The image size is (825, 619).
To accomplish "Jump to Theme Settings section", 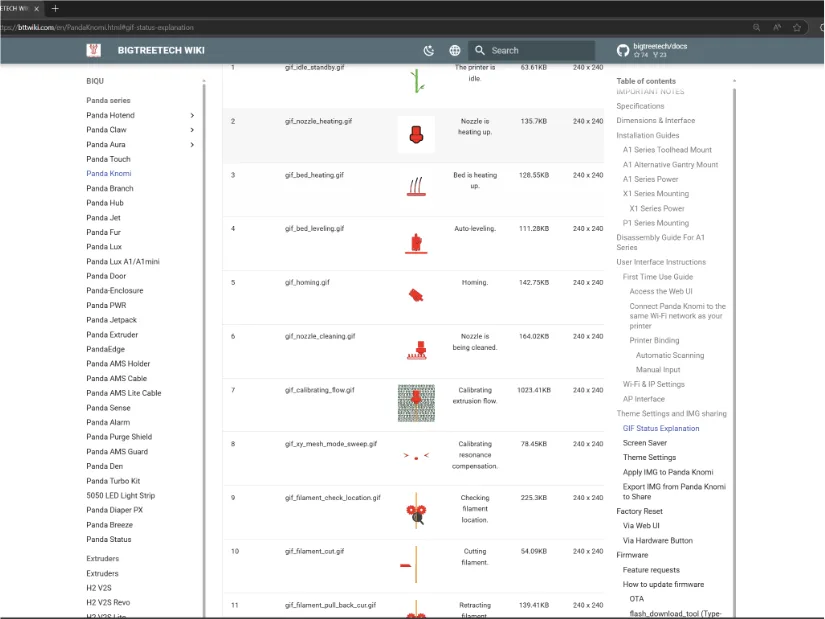I will point(649,457).
